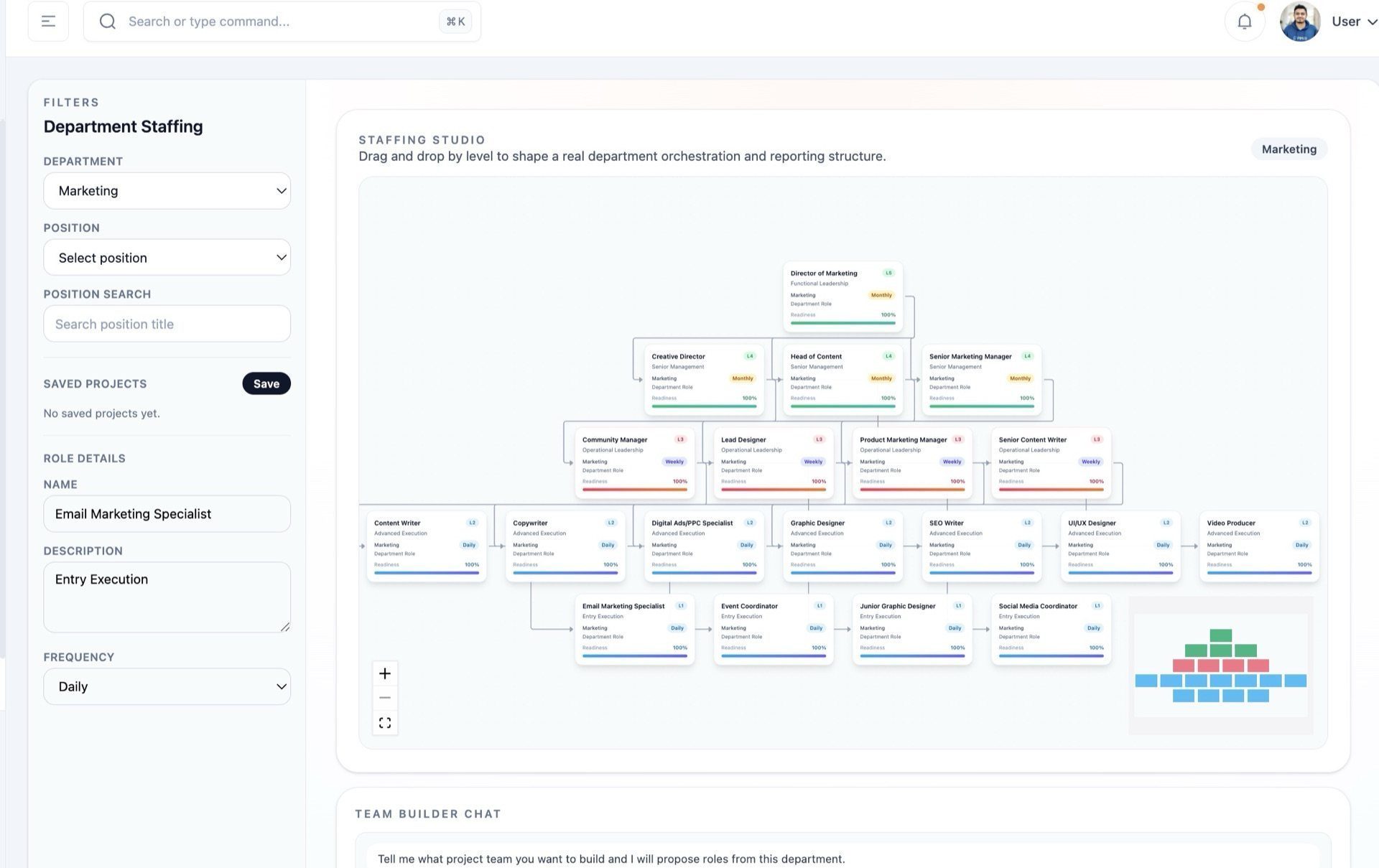This screenshot has height=868, width=1379.
Task: Zoom in on the staffing canvas
Action: coord(385,673)
